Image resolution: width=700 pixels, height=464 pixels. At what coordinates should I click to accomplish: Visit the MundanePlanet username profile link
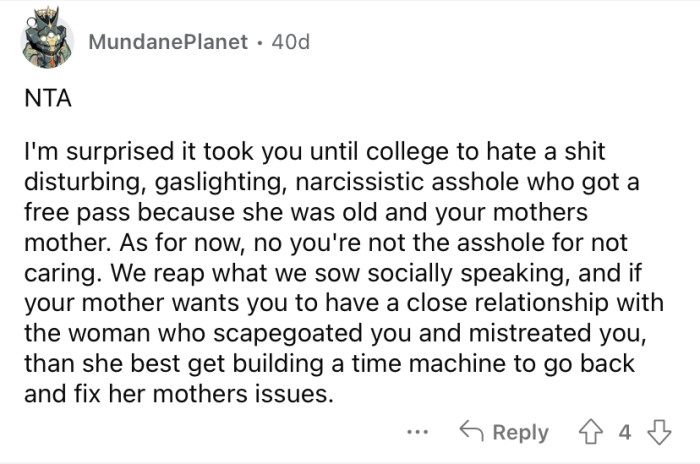[167, 43]
